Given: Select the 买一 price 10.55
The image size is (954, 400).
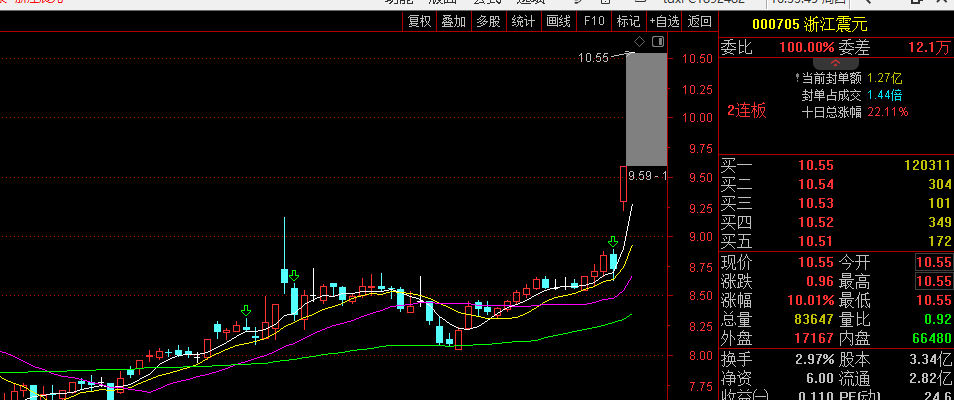Looking at the screenshot, I should (816, 166).
